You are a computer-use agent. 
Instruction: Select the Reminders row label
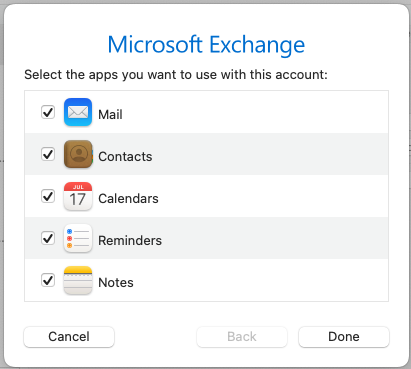point(130,241)
